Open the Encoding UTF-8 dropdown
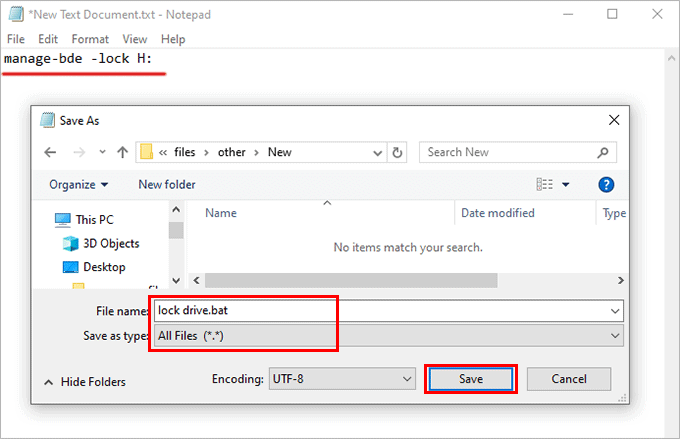 (342, 379)
